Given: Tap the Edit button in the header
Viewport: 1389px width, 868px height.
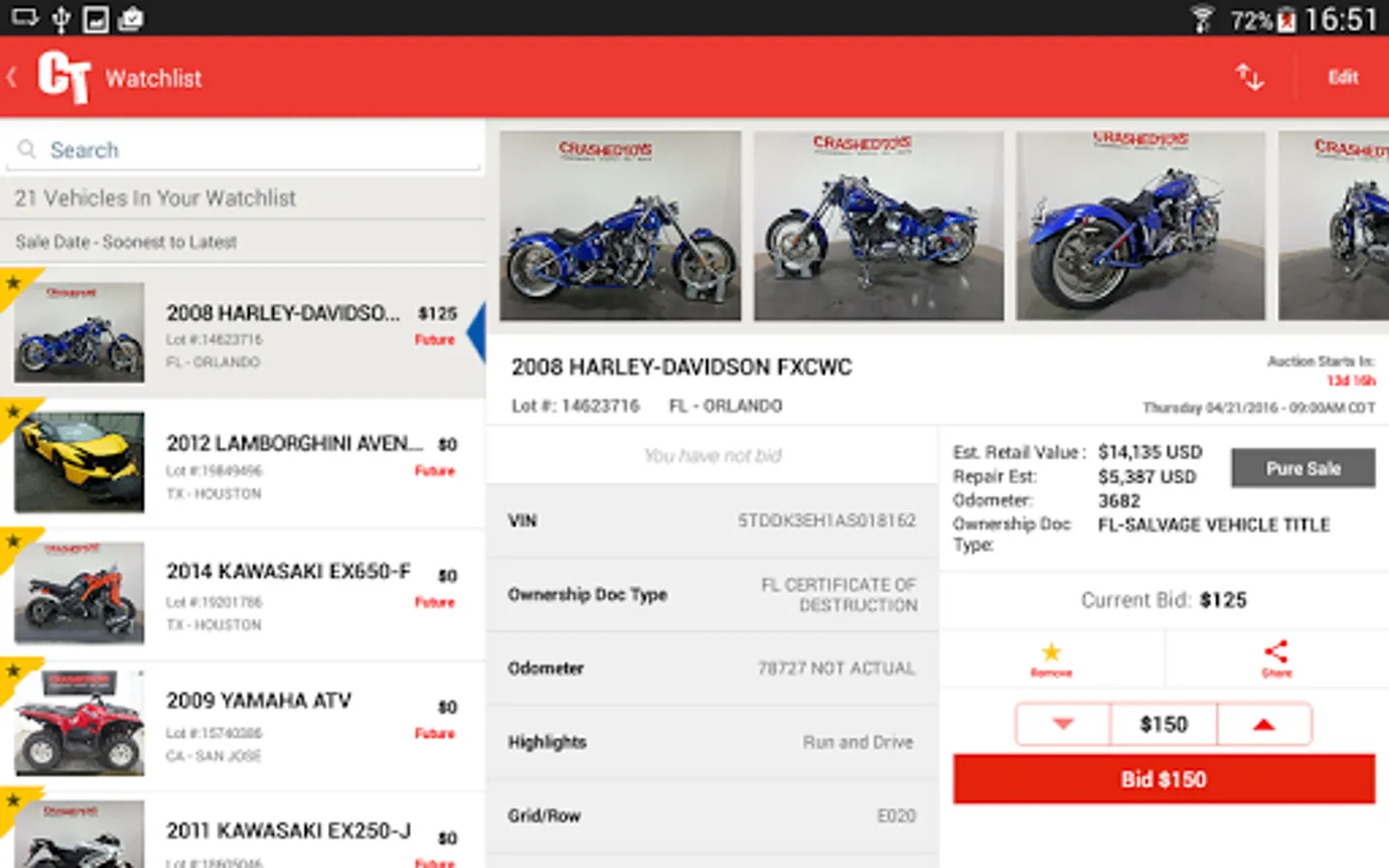Looking at the screenshot, I should [1343, 77].
